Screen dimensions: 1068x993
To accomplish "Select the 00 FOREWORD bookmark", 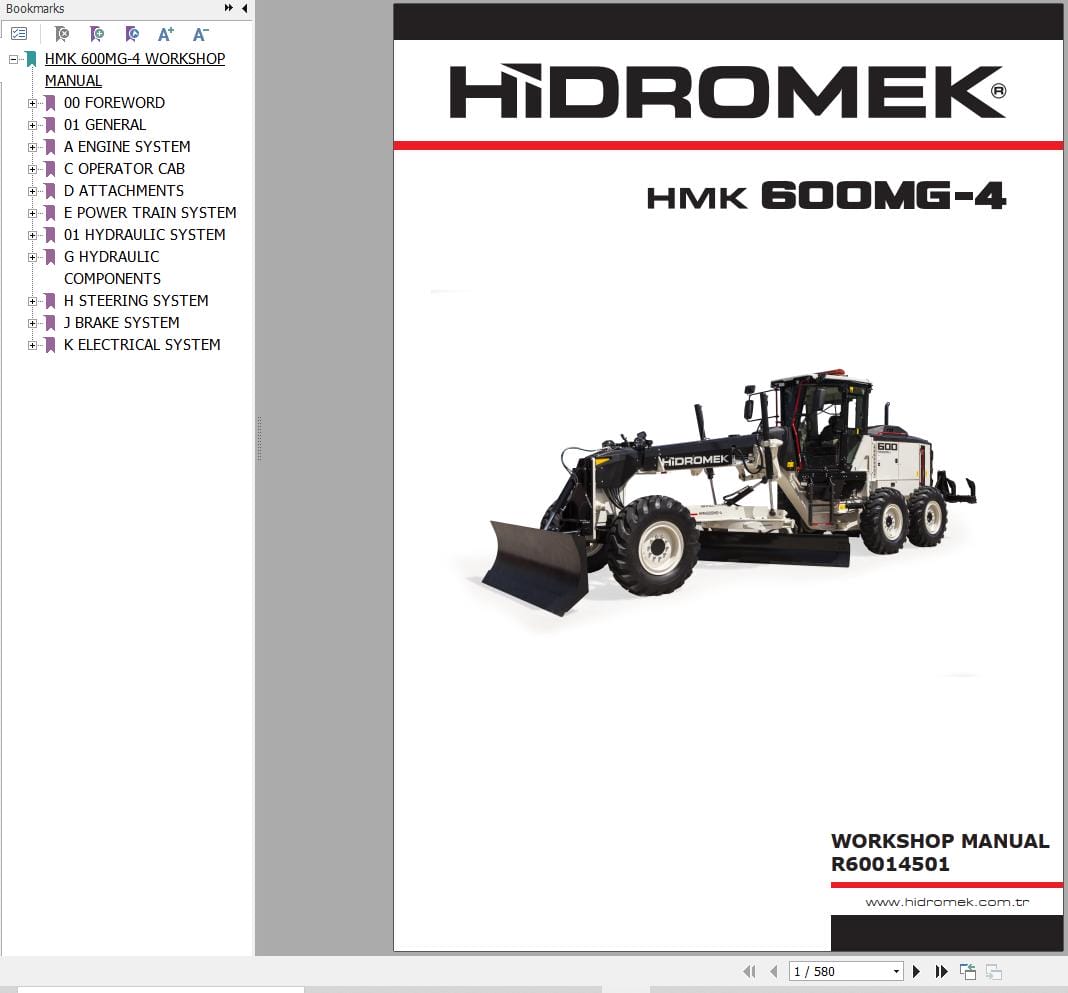I will tap(114, 103).
